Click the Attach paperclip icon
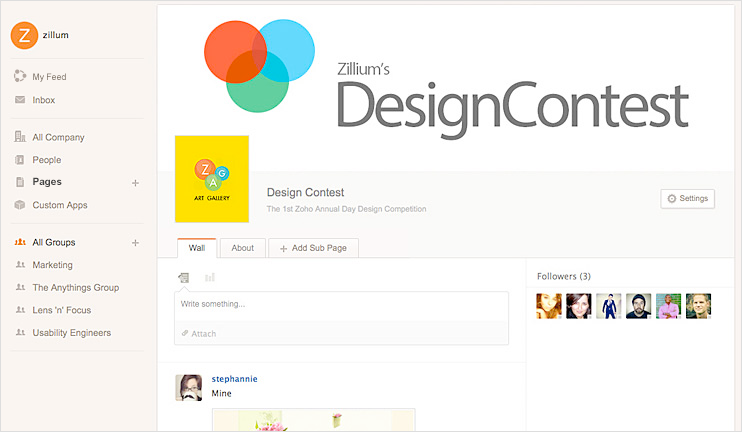The image size is (742, 432). tap(185, 334)
